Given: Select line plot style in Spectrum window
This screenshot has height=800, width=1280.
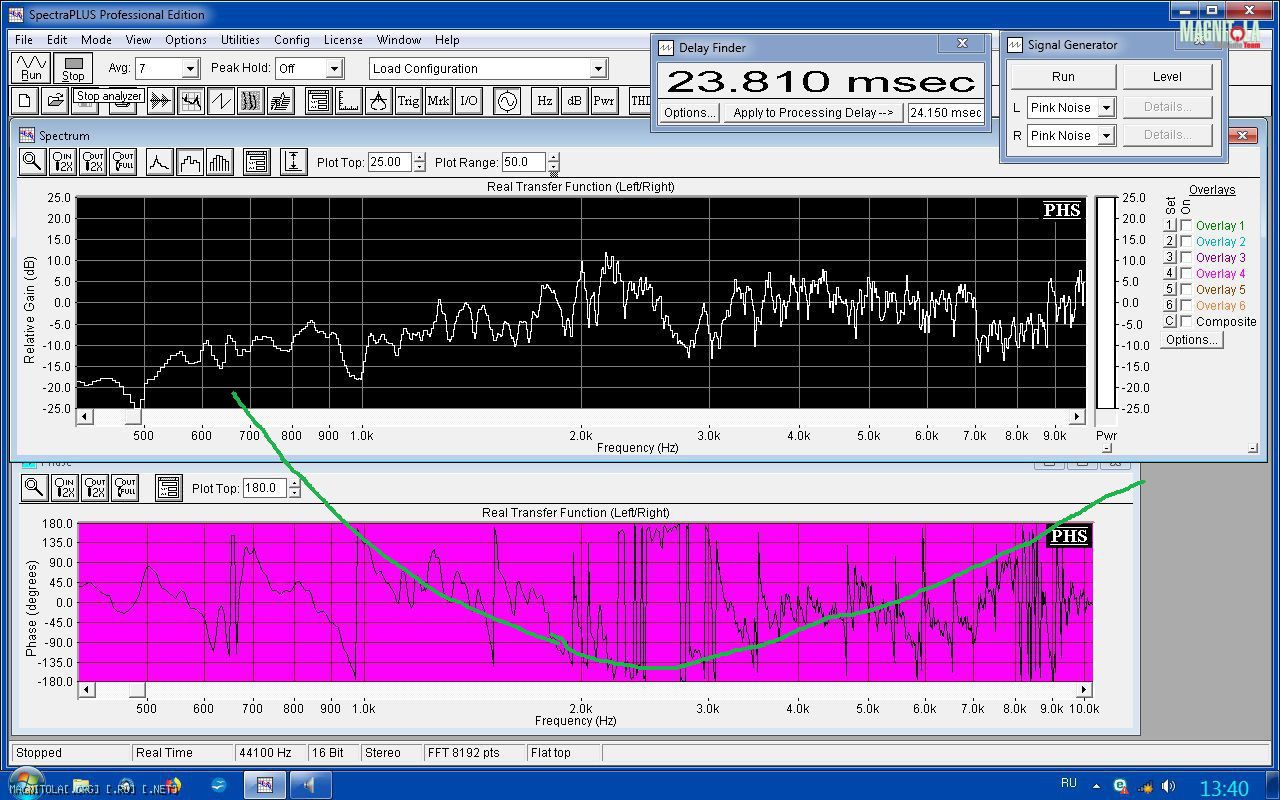Looking at the screenshot, I should pos(159,162).
